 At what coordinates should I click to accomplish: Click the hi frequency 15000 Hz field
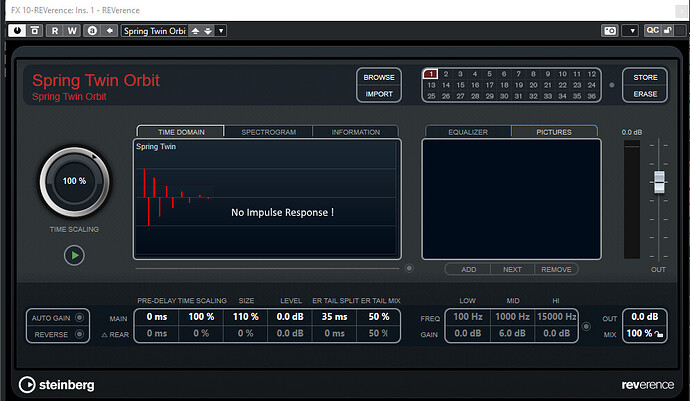[x=556, y=317]
